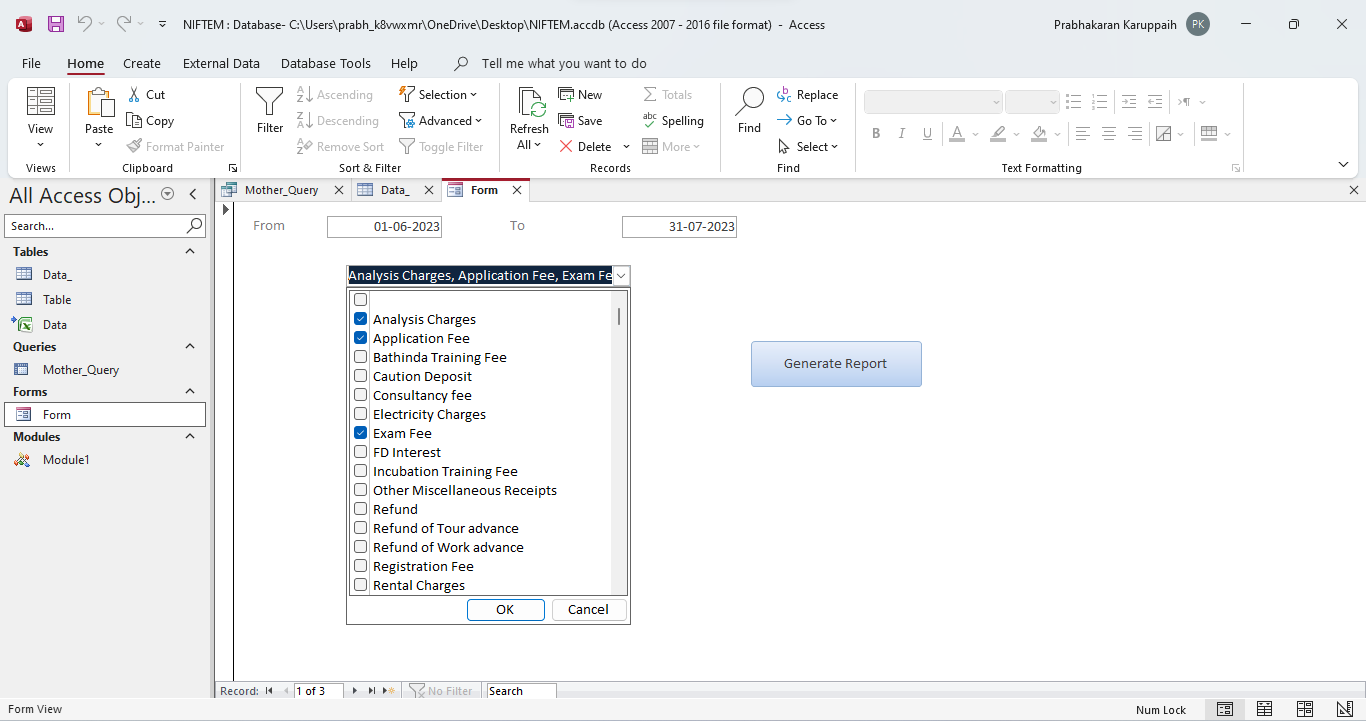Expand the Advanced filter dropdown
The image size is (1366, 721).
tap(442, 120)
